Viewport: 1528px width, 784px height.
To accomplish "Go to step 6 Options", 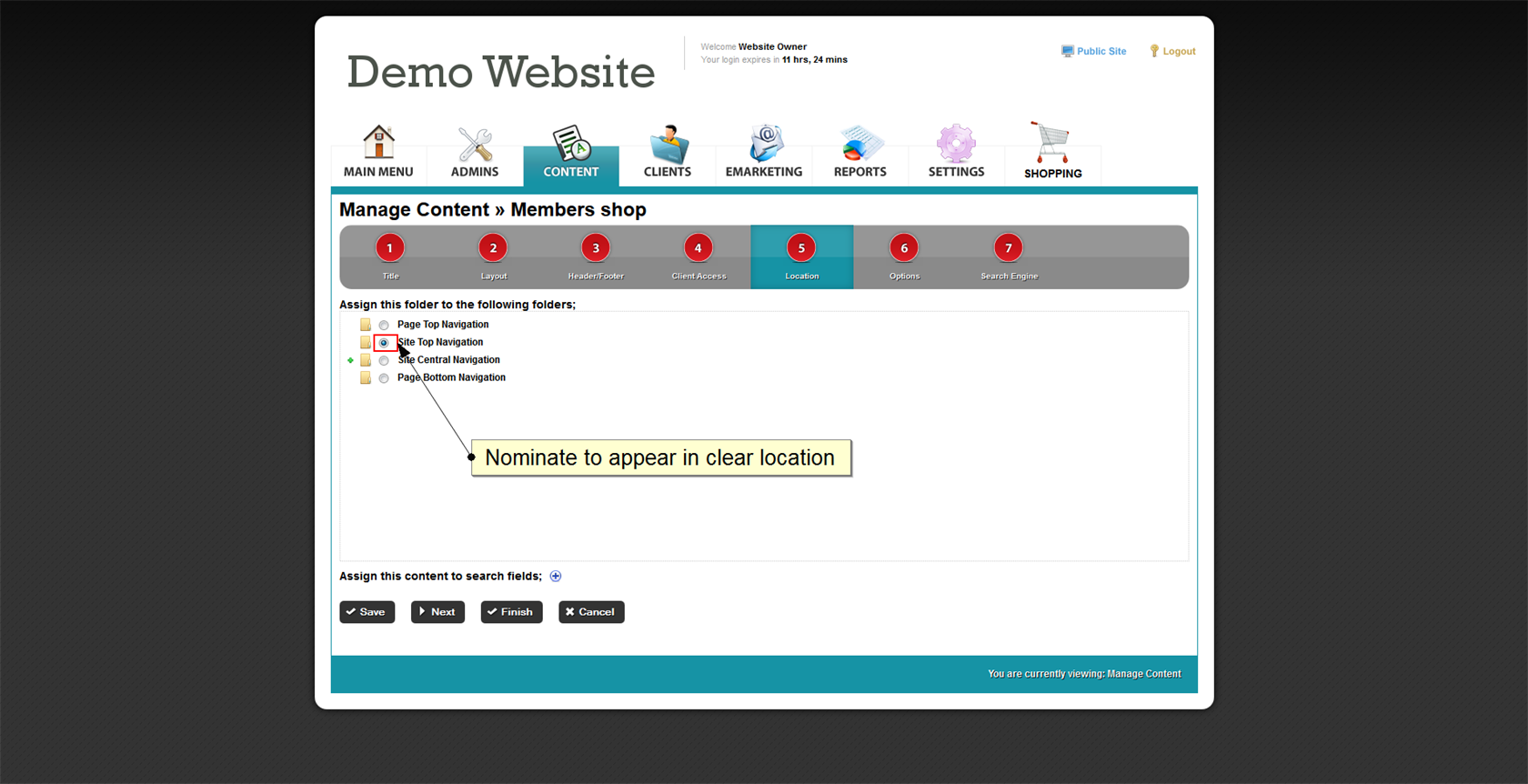I will pyautogui.click(x=904, y=248).
